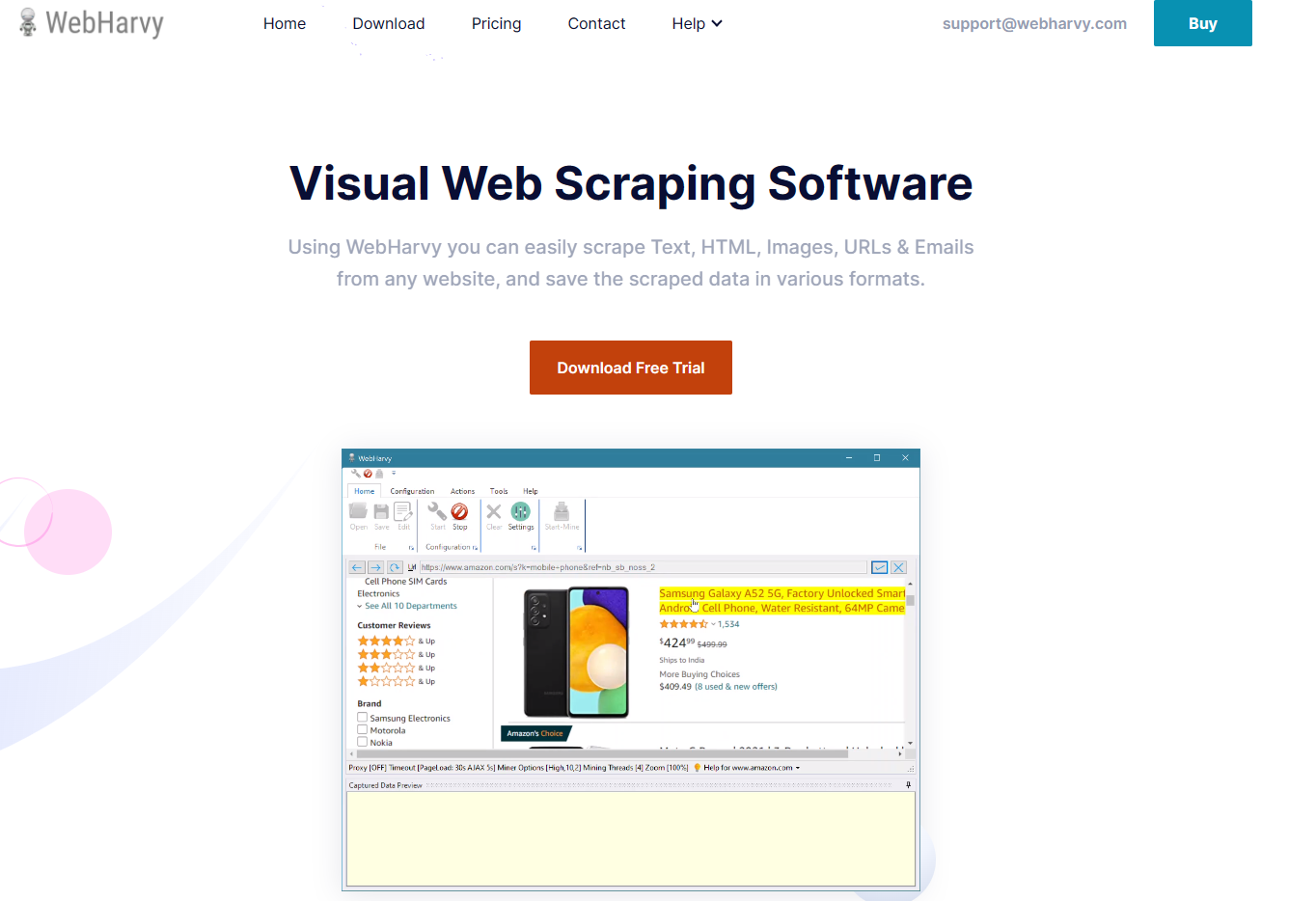
Task: Open the Help ribbon tab
Action: click(531, 491)
